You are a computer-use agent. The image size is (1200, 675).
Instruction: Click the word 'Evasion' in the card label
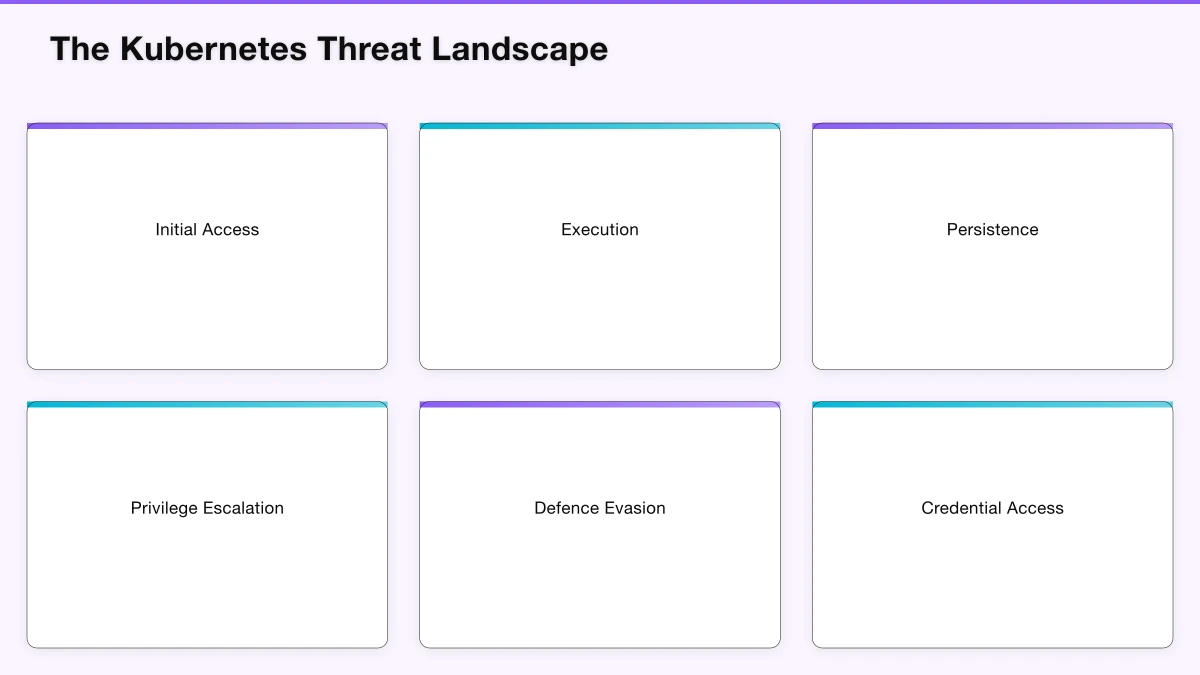point(634,508)
